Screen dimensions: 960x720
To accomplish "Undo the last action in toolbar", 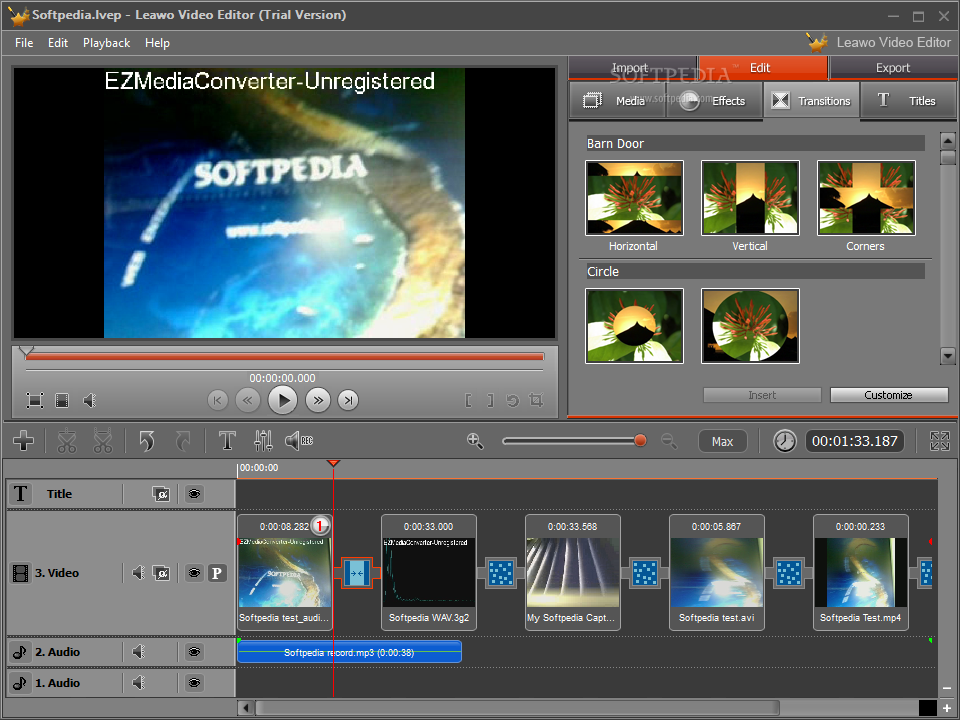I will tap(146, 441).
